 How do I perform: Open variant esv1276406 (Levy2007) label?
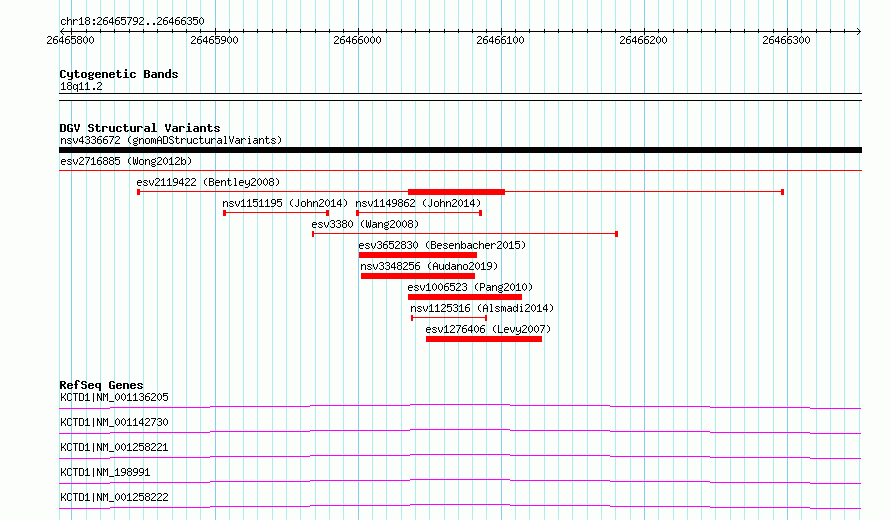coord(488,329)
